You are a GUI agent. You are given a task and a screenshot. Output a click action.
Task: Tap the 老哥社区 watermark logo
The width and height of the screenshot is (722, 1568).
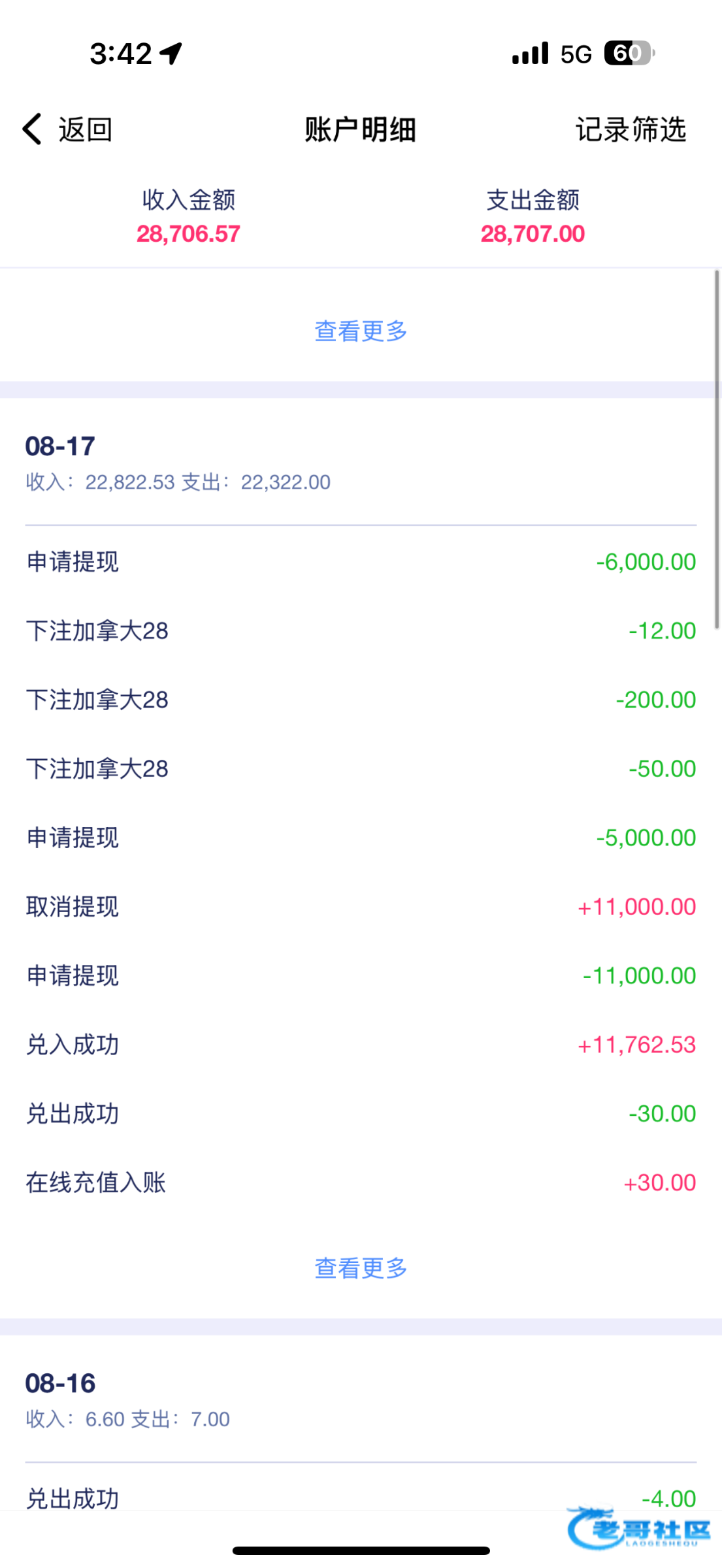coord(638,1528)
